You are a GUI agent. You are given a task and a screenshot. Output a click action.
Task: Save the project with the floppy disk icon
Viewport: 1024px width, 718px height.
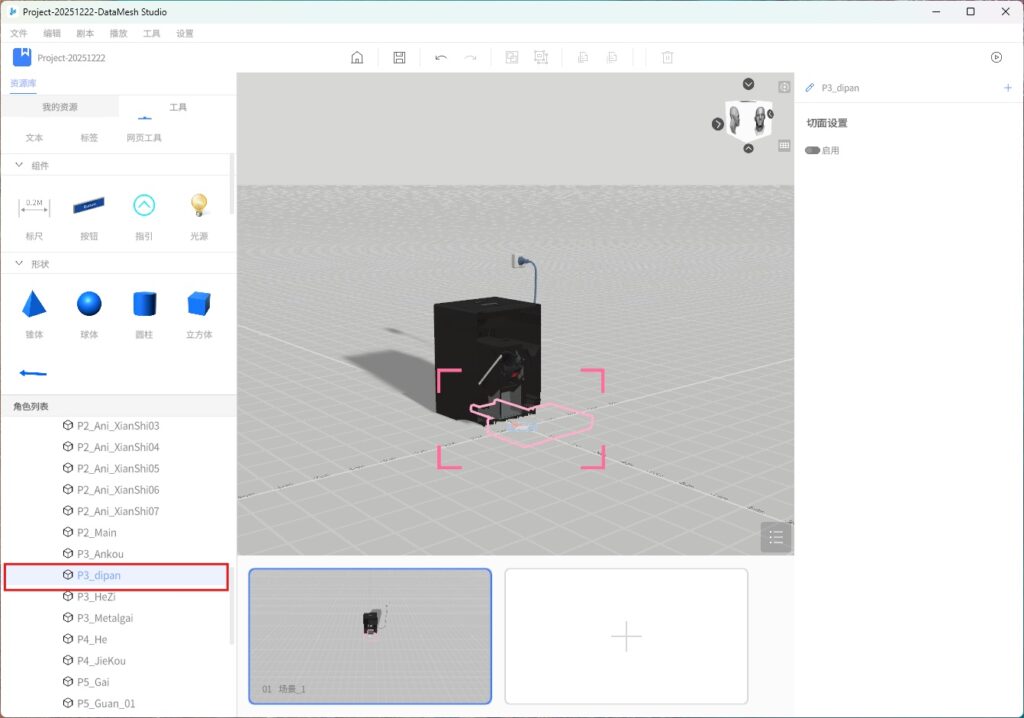click(x=399, y=58)
